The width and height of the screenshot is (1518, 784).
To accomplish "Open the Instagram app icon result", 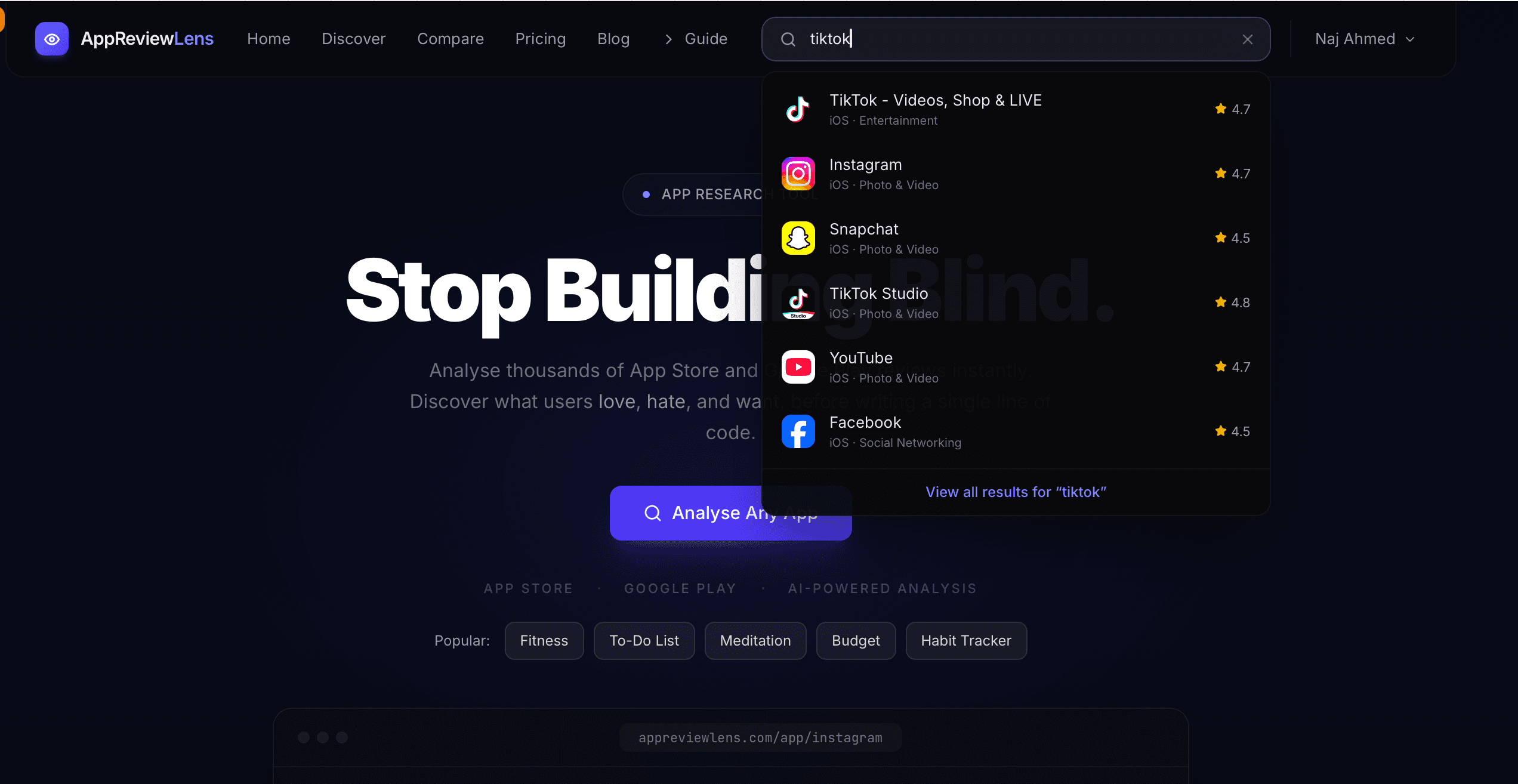I will point(798,174).
